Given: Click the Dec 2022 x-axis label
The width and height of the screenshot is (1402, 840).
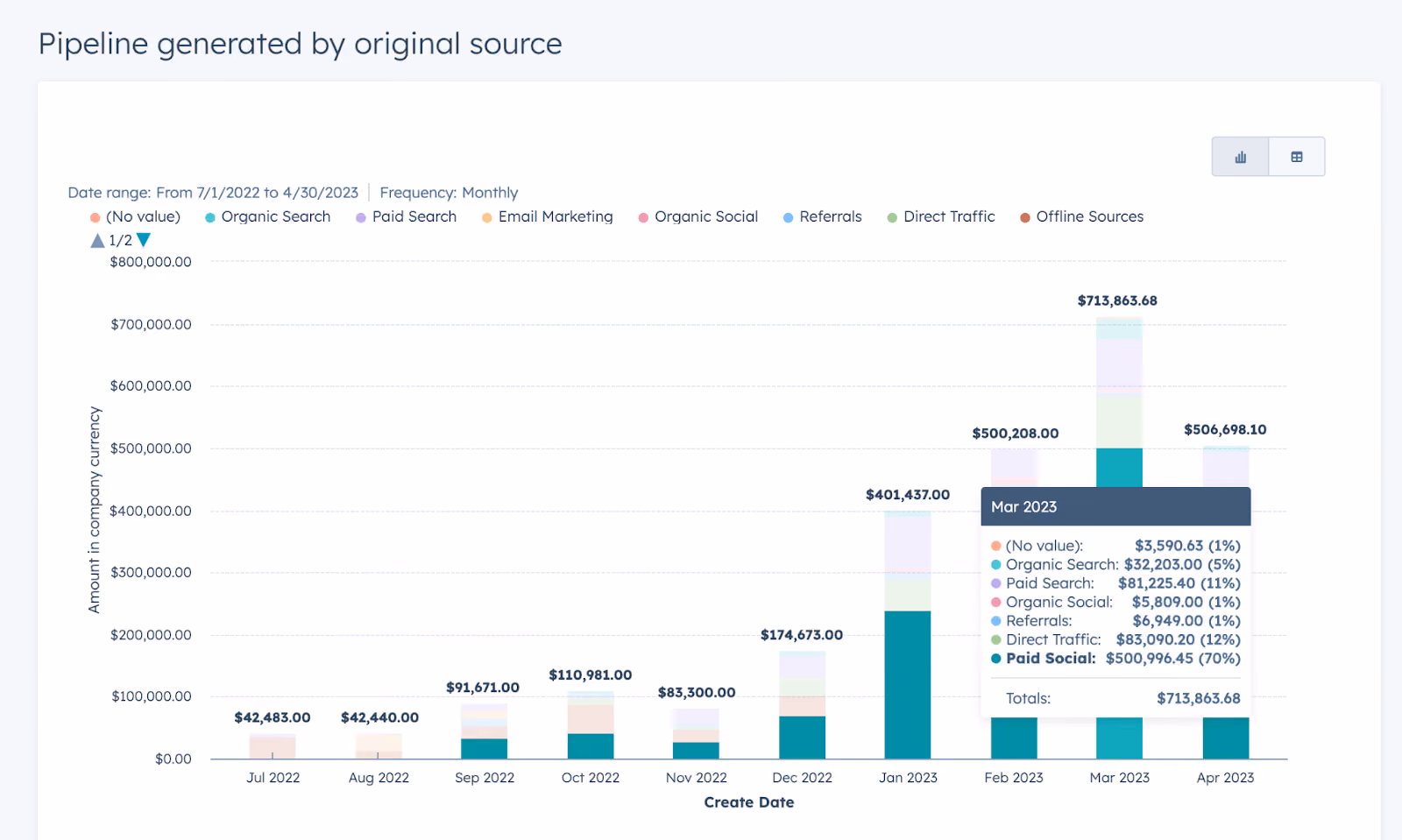Looking at the screenshot, I should [x=802, y=778].
